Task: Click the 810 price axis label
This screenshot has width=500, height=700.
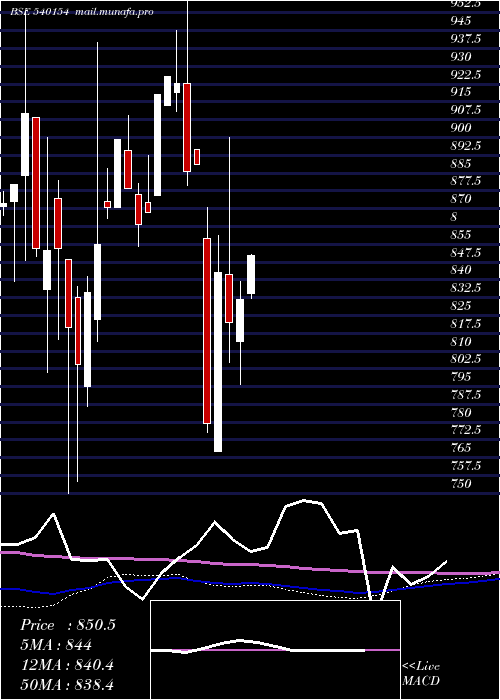Action: (x=461, y=341)
